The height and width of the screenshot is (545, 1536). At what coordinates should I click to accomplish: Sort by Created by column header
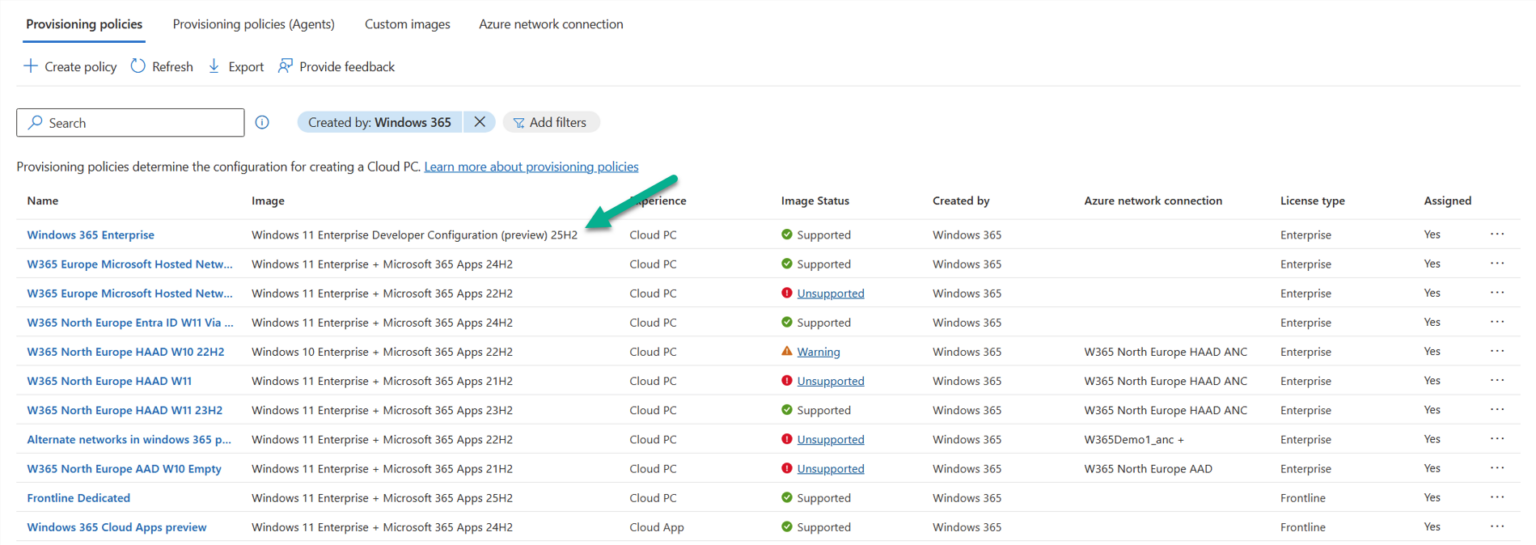click(x=961, y=201)
